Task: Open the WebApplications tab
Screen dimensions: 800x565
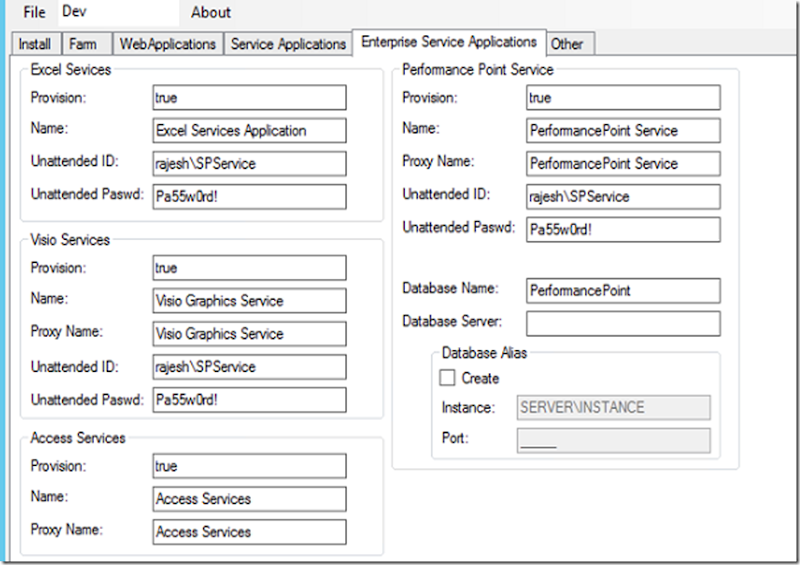Action: (167, 44)
